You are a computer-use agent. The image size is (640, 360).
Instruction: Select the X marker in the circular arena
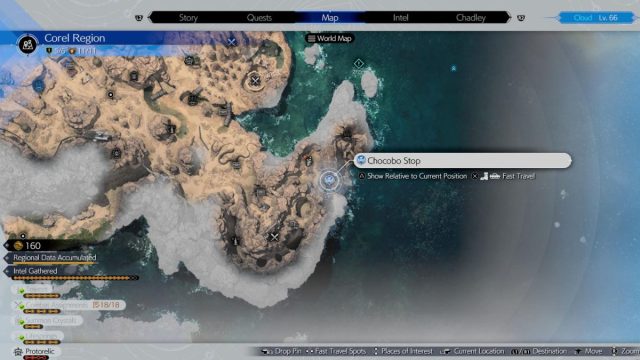click(255, 80)
